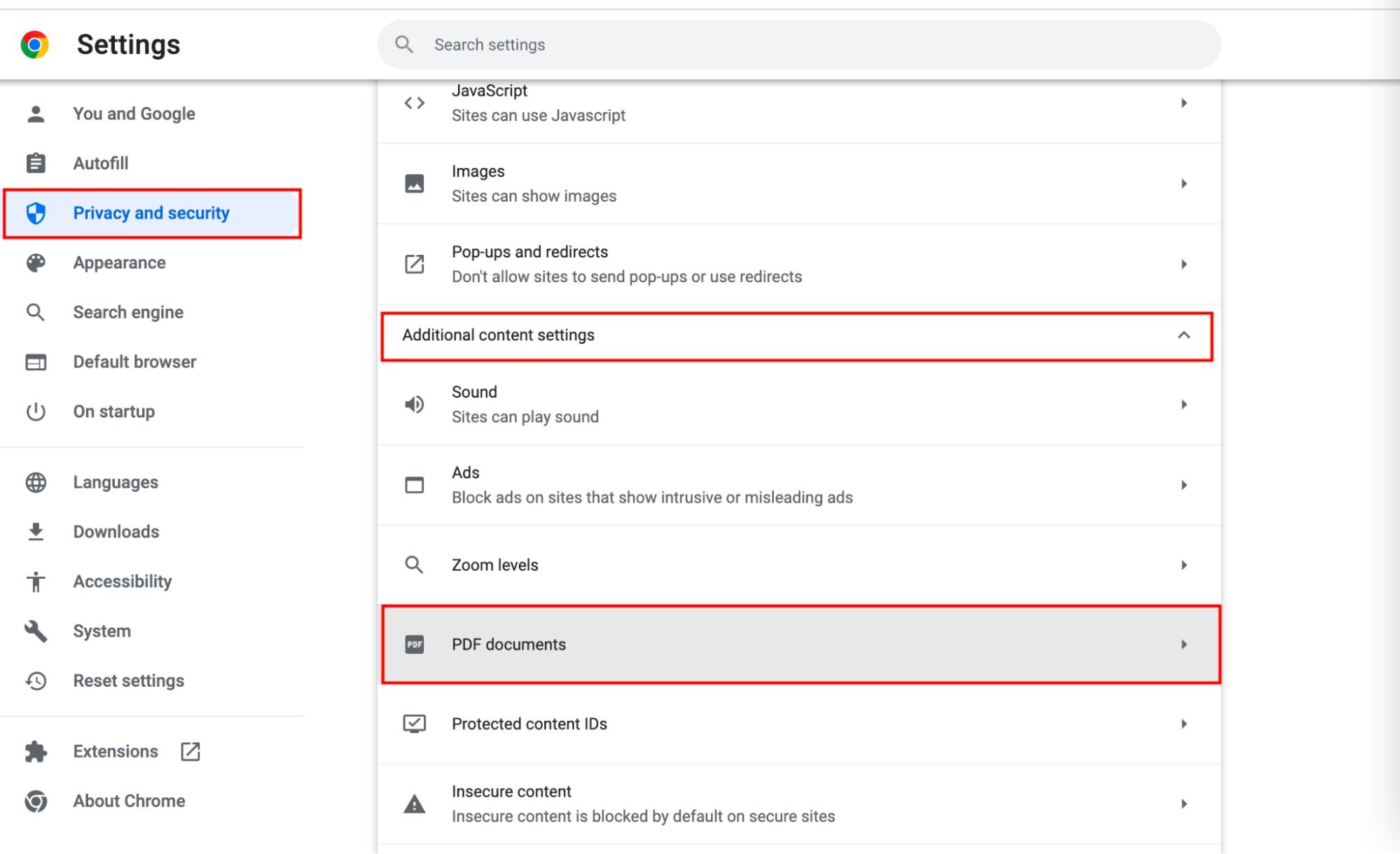Click the Protected content IDs icon
The width and height of the screenshot is (1400, 854).
pos(415,724)
